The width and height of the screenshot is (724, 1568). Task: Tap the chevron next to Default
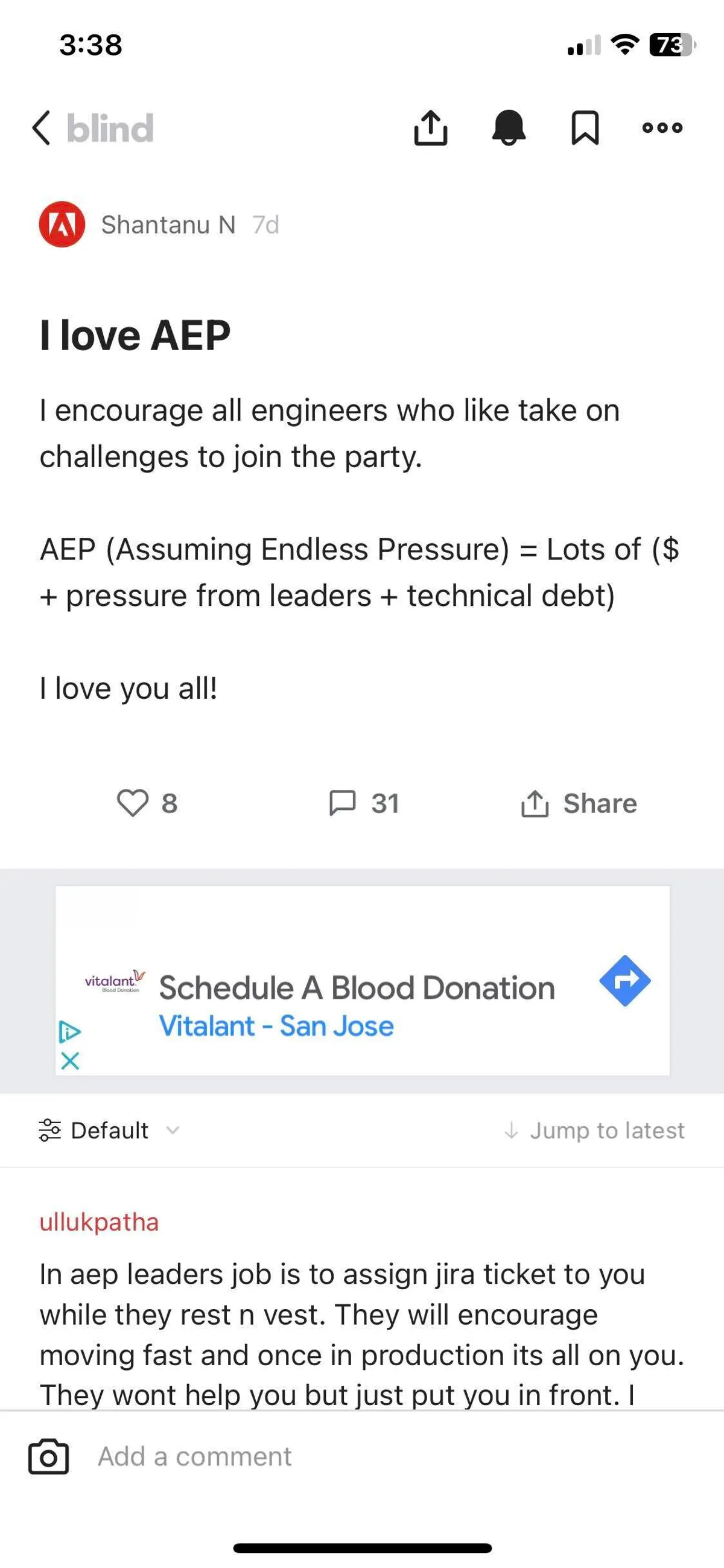click(173, 1130)
